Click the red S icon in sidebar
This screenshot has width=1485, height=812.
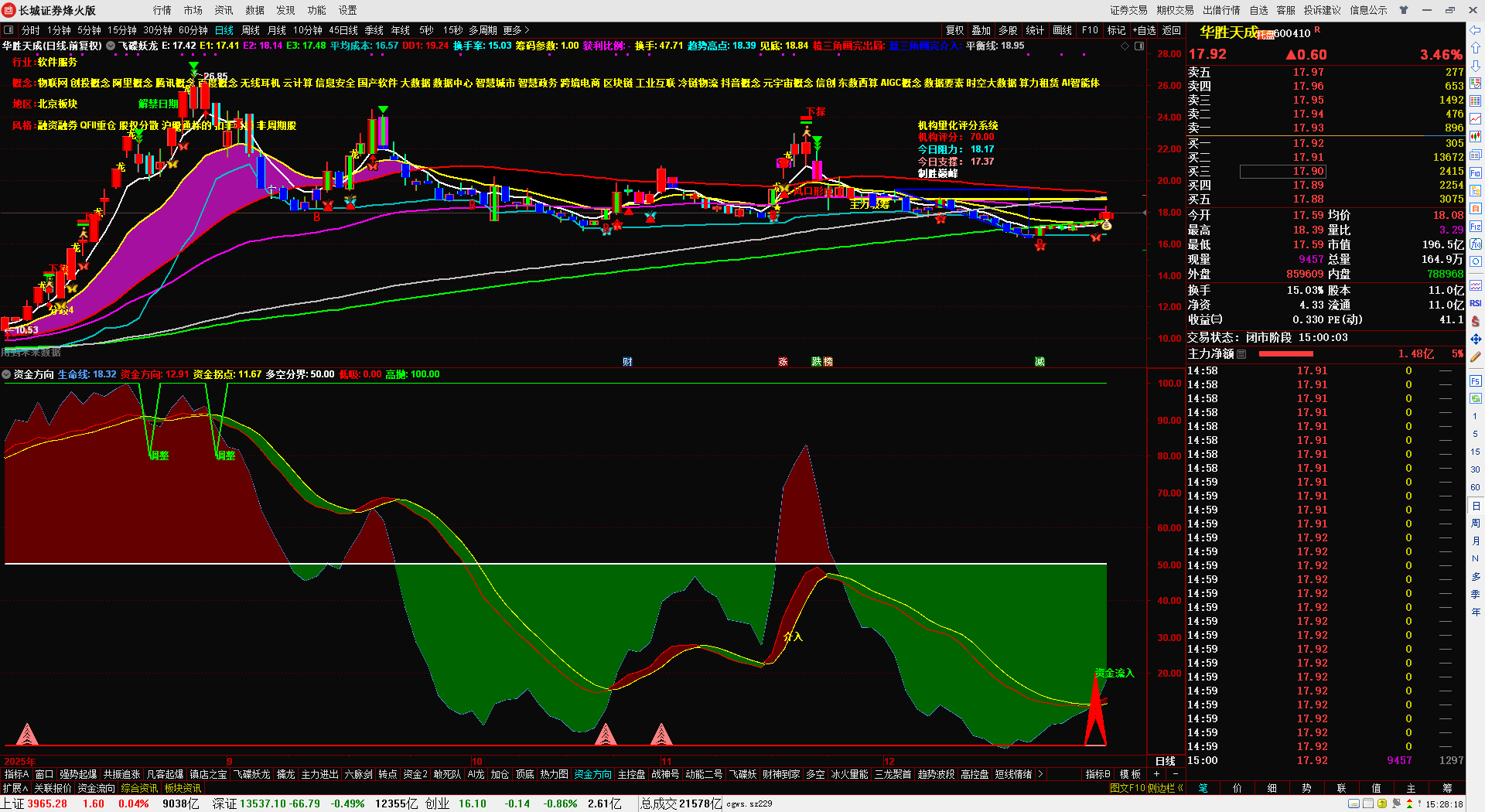click(1475, 321)
